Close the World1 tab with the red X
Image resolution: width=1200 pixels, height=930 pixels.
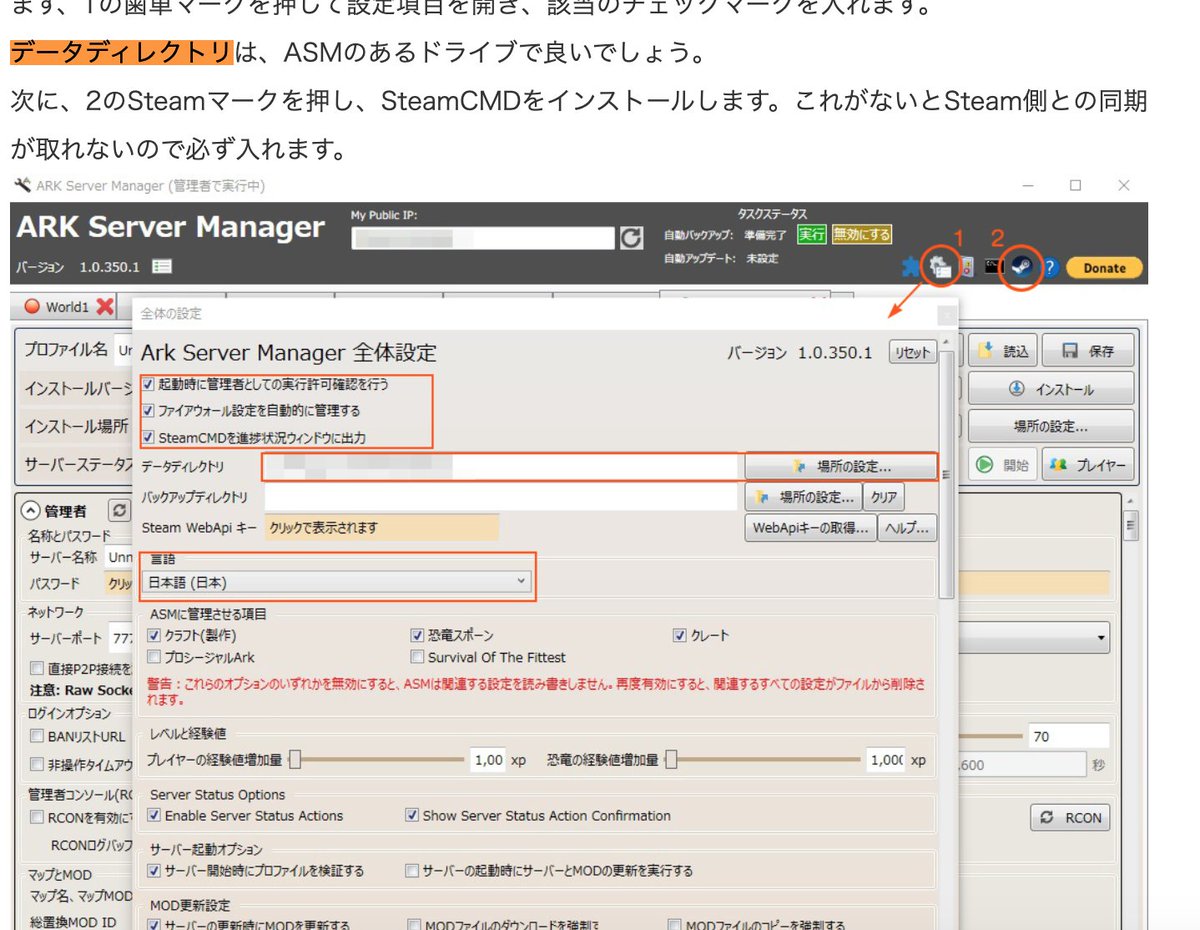tap(104, 307)
